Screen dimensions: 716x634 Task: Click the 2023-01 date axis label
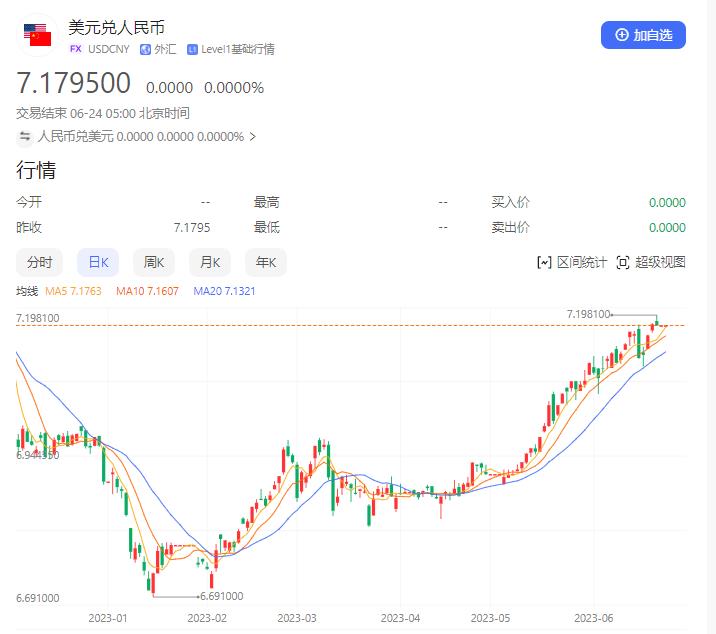click(108, 618)
